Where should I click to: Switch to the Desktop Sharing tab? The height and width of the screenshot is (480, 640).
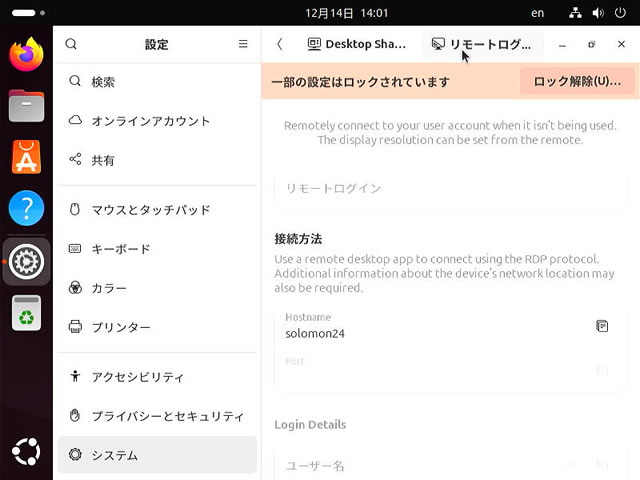click(356, 44)
